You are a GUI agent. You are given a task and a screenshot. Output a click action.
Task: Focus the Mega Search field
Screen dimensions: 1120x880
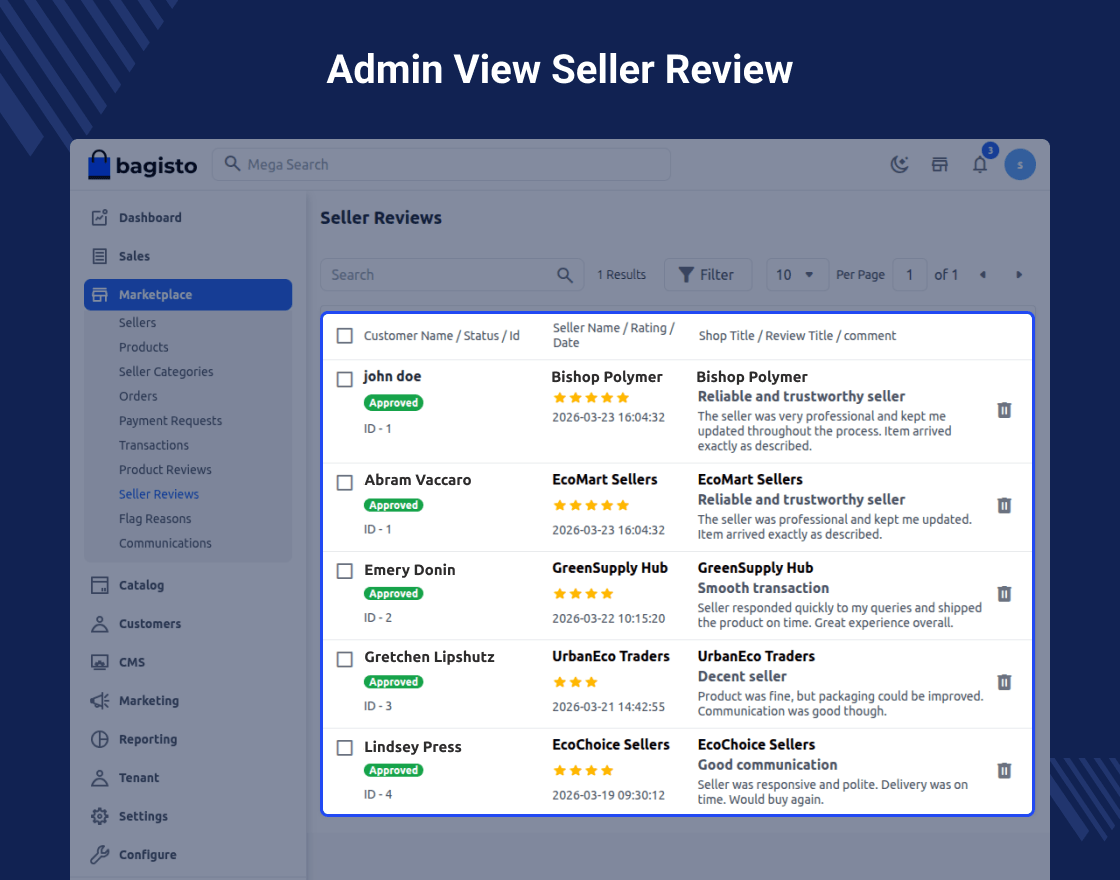coord(450,165)
